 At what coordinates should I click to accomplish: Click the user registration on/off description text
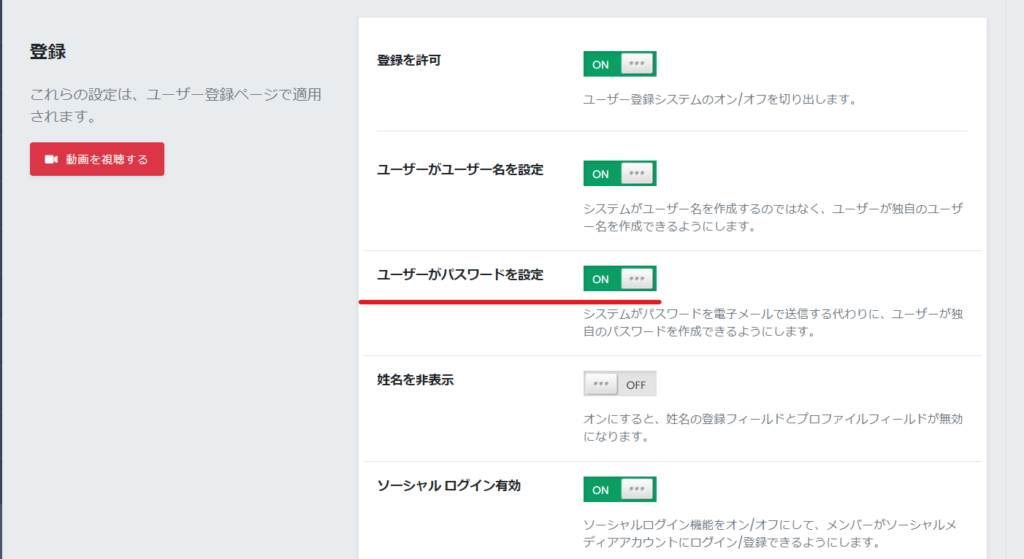[x=720, y=100]
